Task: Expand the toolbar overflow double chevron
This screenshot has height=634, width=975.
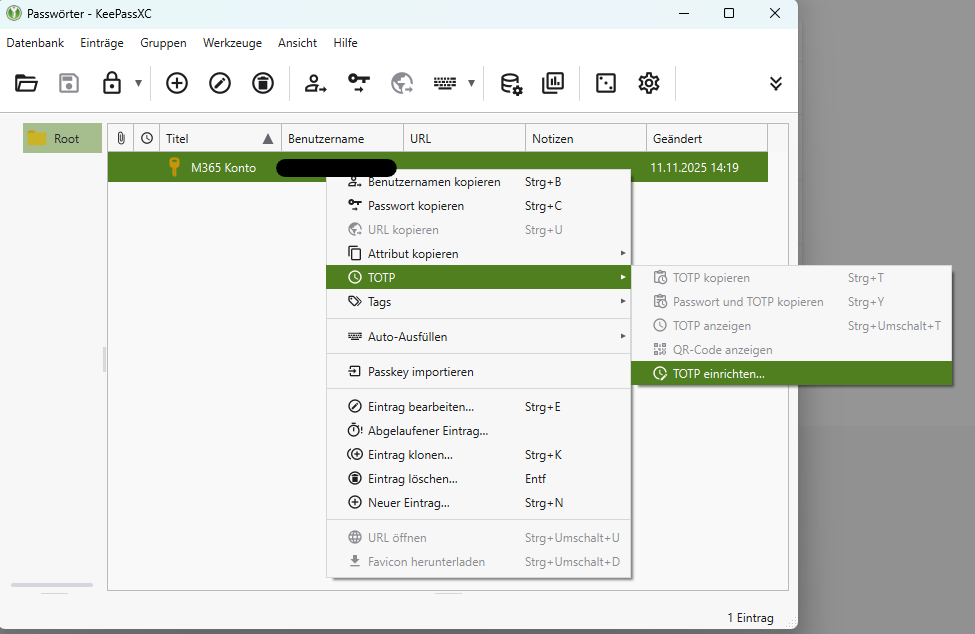Action: (x=776, y=83)
